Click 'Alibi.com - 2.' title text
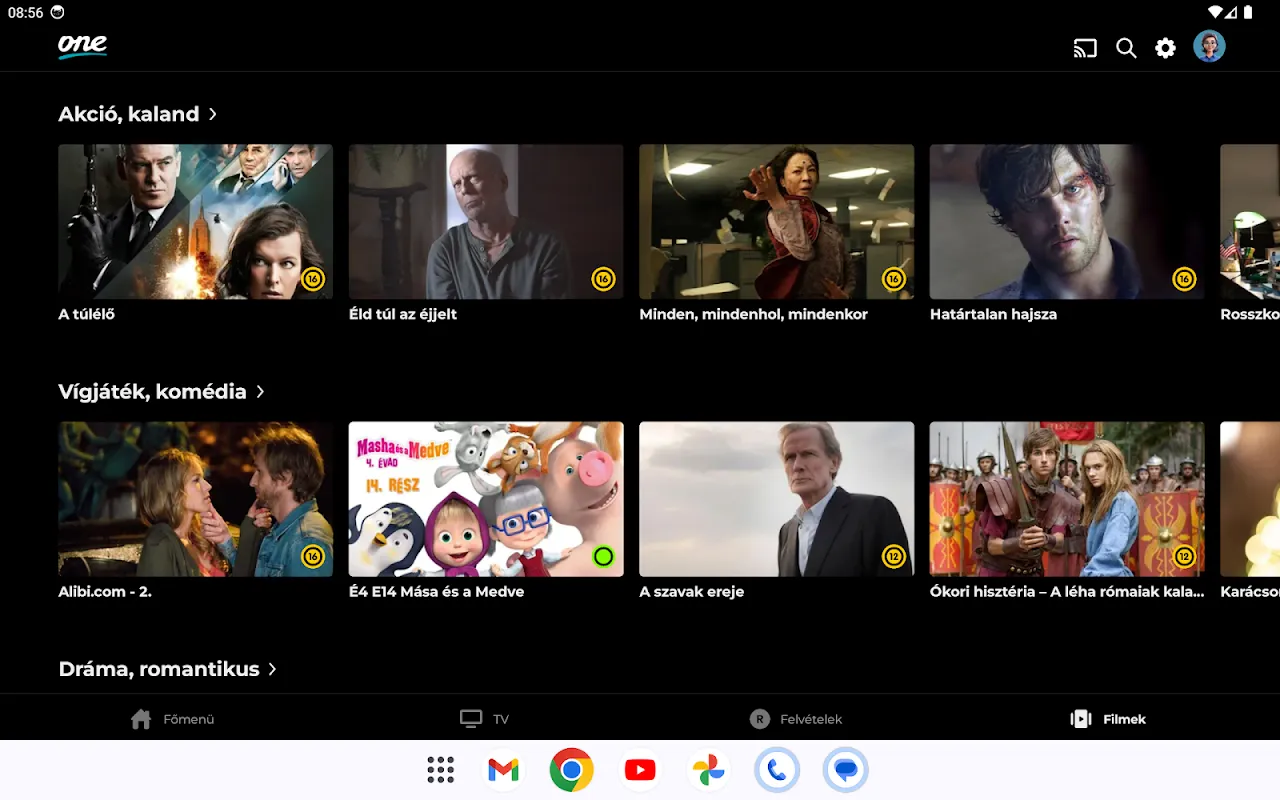This screenshot has width=1280, height=800. pos(105,591)
